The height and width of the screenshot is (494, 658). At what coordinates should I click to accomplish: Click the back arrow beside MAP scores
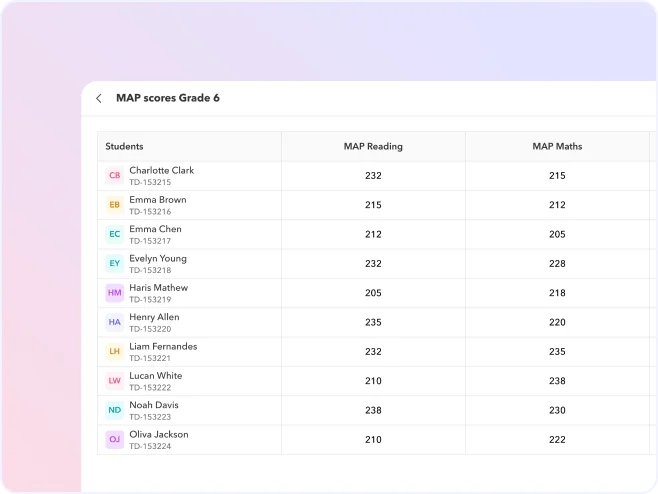99,98
